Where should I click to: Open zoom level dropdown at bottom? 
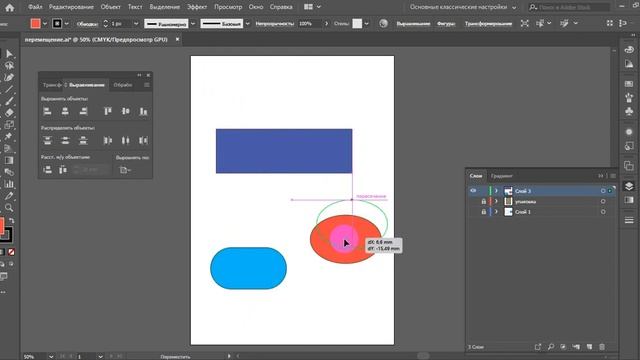[x=51, y=357]
